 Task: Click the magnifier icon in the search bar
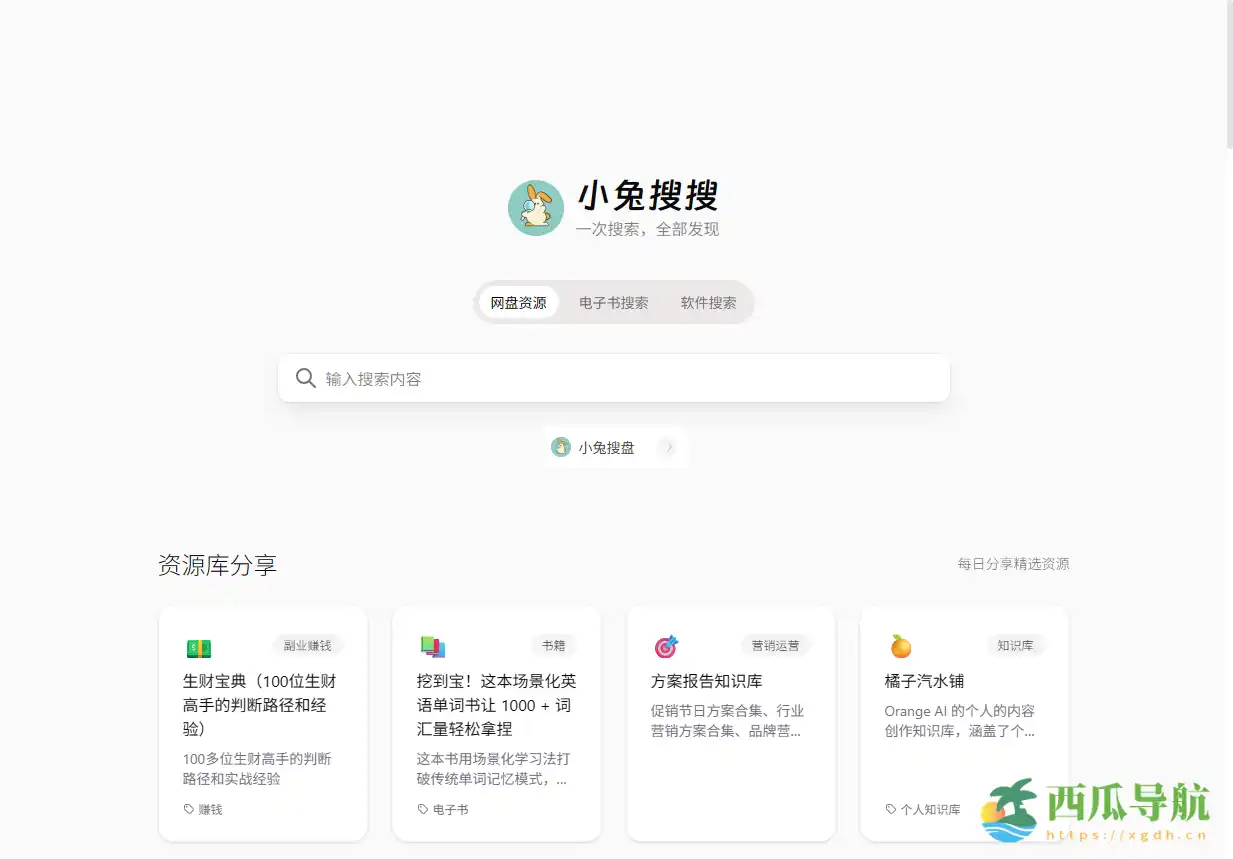pyautogui.click(x=305, y=378)
